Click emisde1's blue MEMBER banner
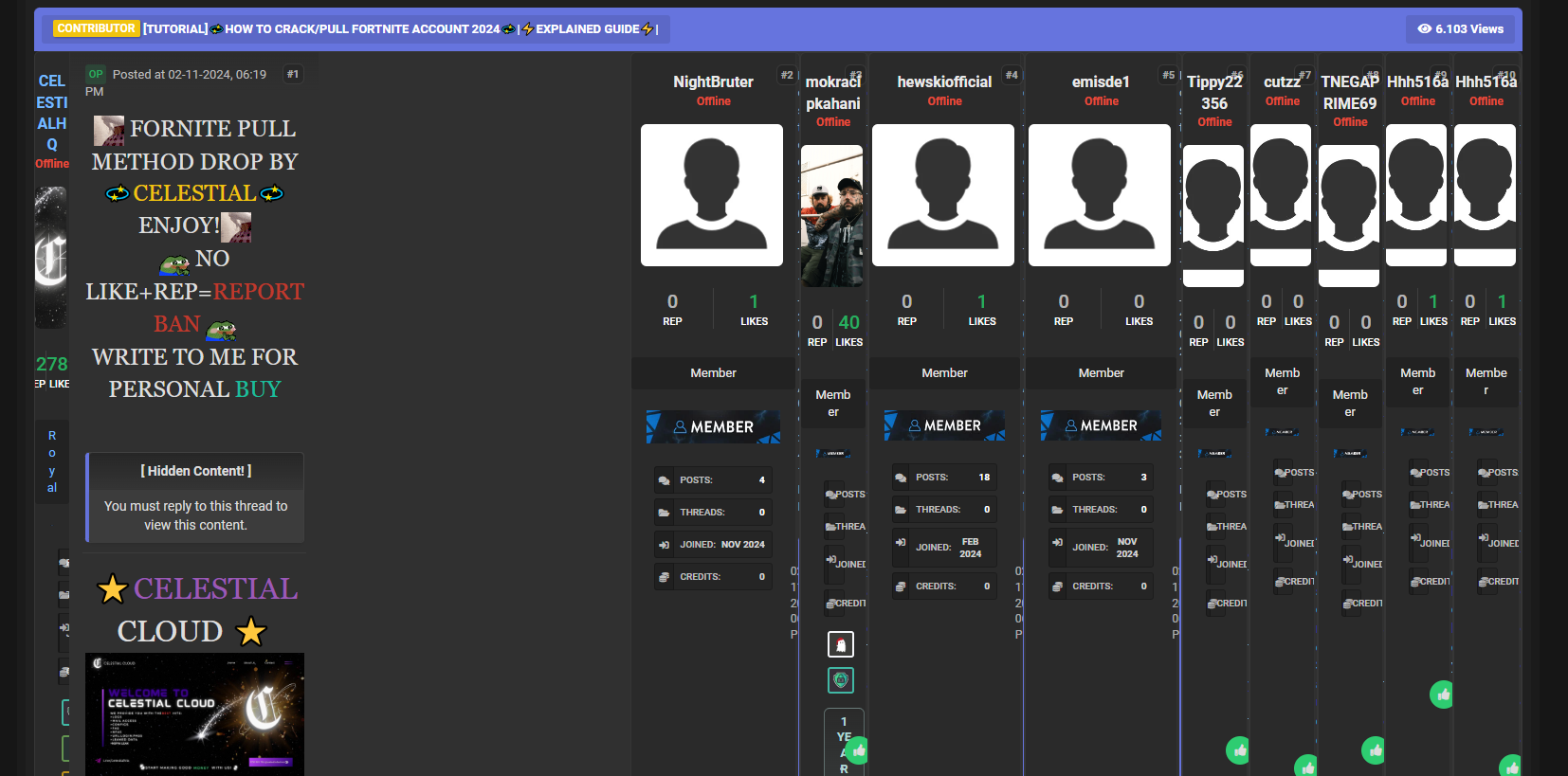 click(x=1101, y=425)
